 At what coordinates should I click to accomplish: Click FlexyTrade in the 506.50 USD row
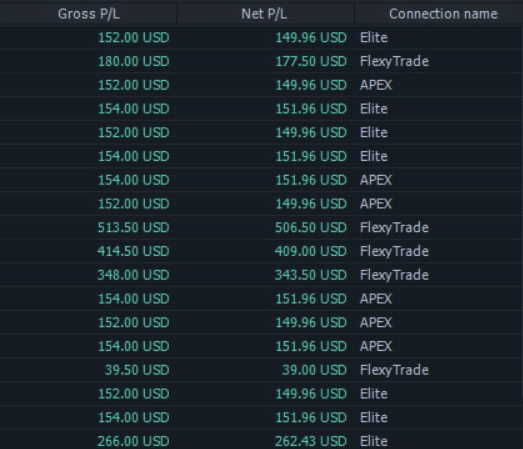394,228
